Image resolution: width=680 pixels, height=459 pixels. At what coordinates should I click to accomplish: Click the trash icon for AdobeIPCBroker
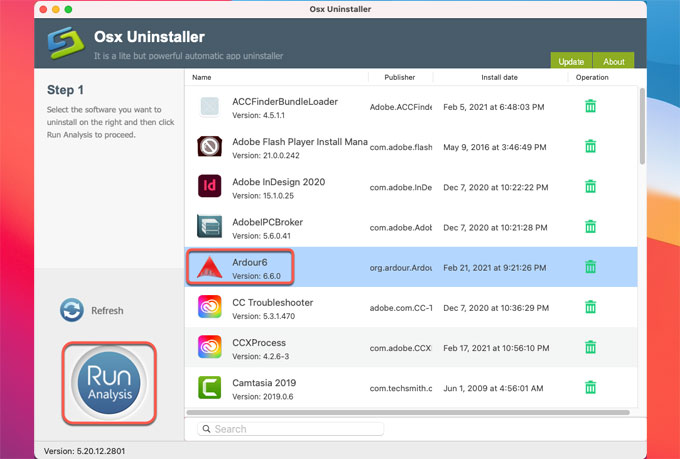click(x=590, y=226)
